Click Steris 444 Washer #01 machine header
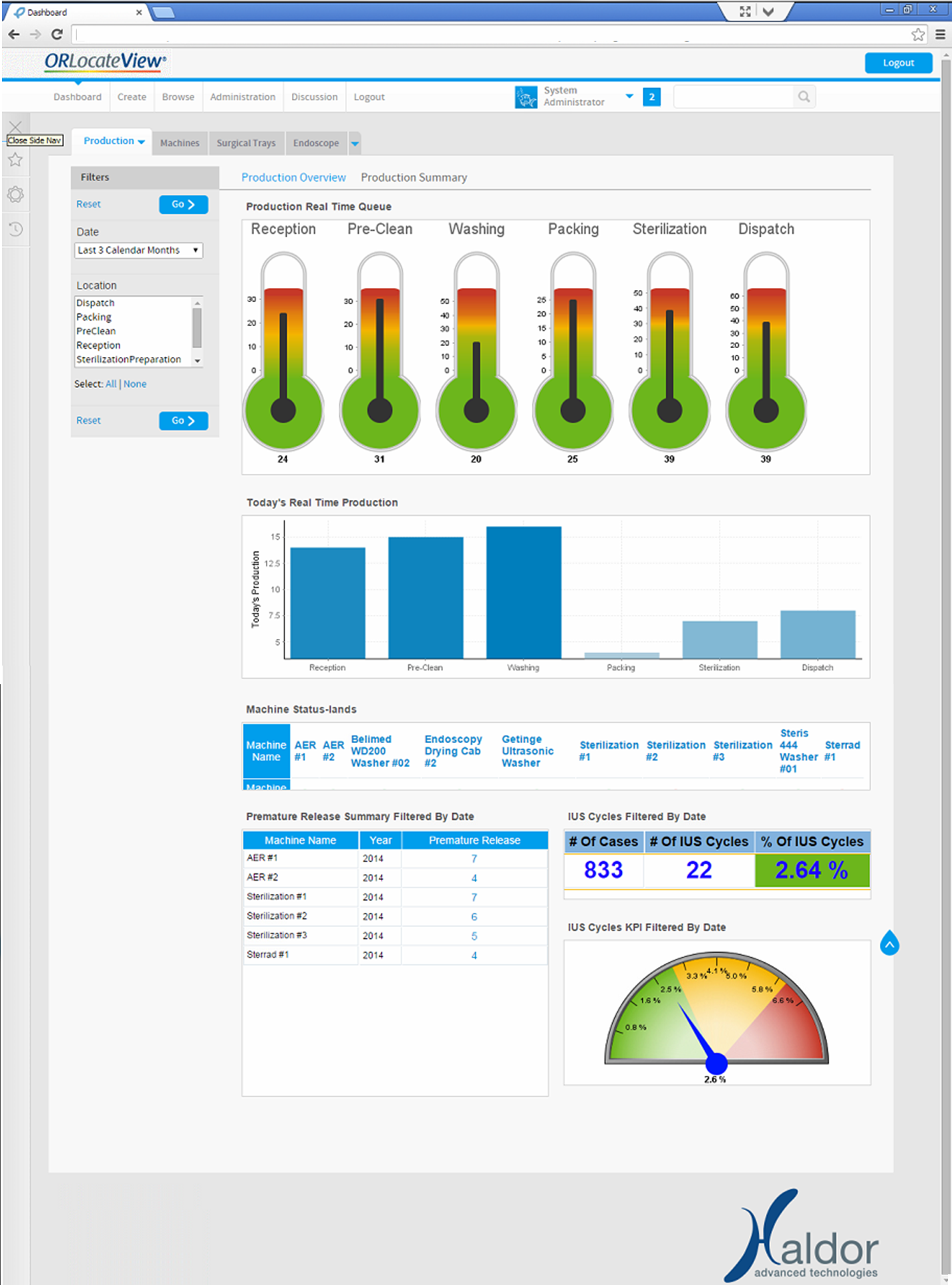952x1285 pixels. 798,751
